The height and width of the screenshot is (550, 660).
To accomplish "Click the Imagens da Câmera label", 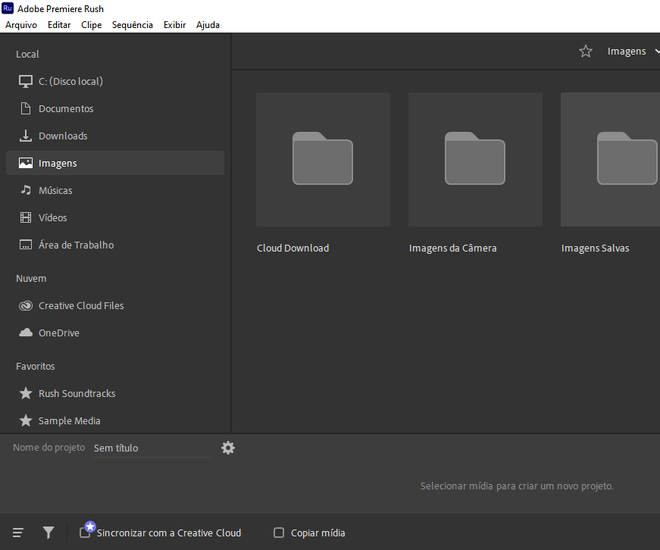I will pyautogui.click(x=453, y=248).
